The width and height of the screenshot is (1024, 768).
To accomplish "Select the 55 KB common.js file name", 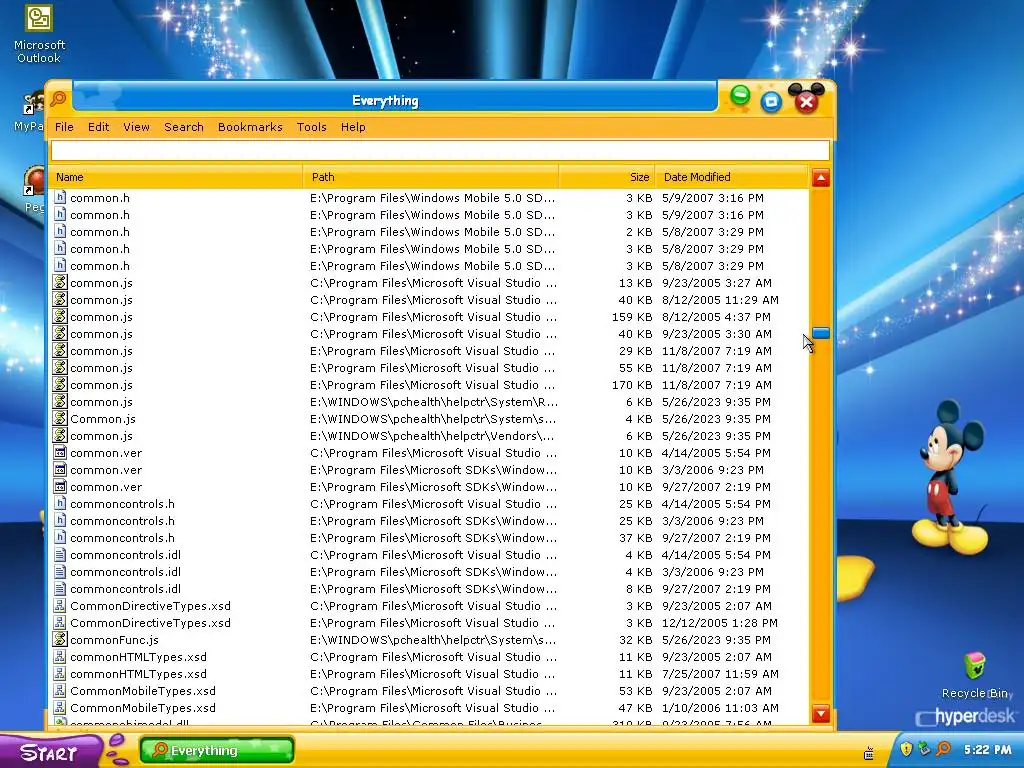I will pos(101,368).
